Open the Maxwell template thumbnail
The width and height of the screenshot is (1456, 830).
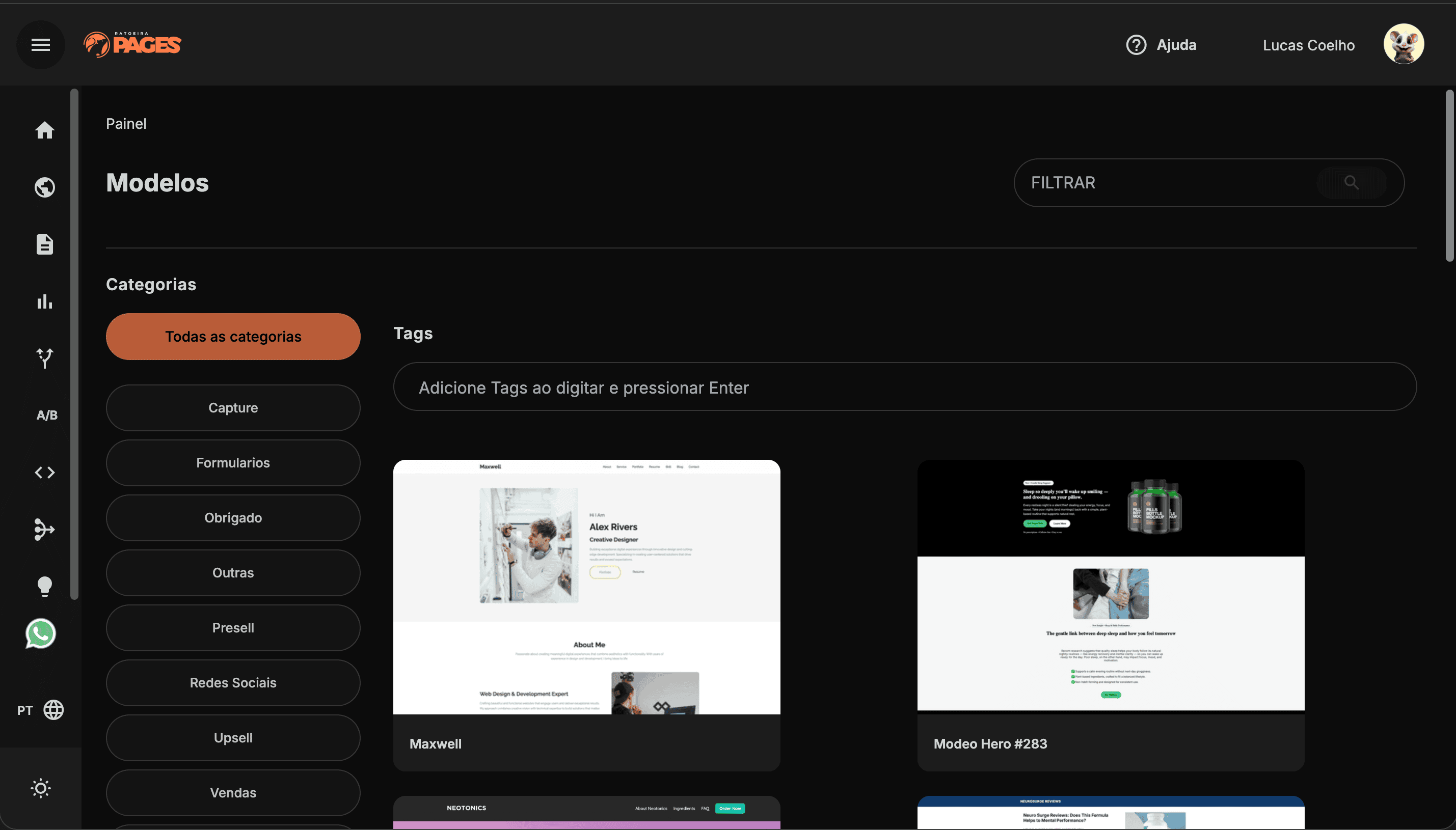coord(586,587)
